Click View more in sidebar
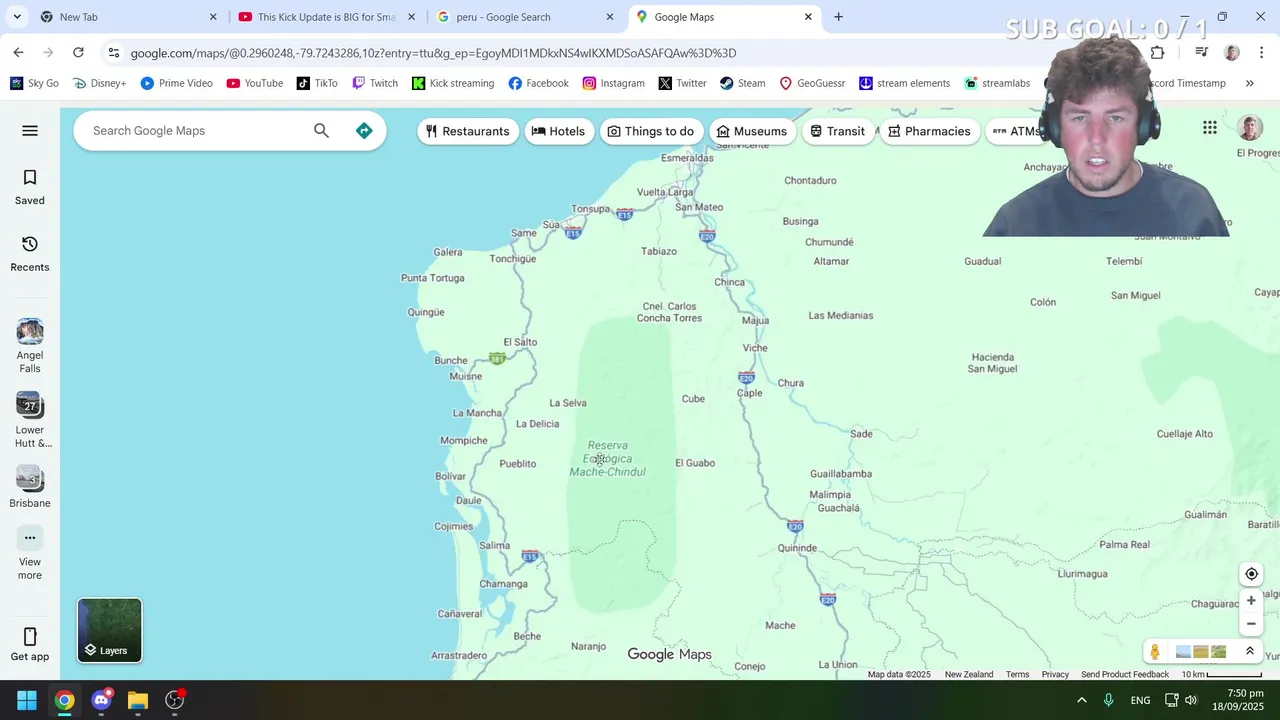1280x720 pixels. pos(30,555)
